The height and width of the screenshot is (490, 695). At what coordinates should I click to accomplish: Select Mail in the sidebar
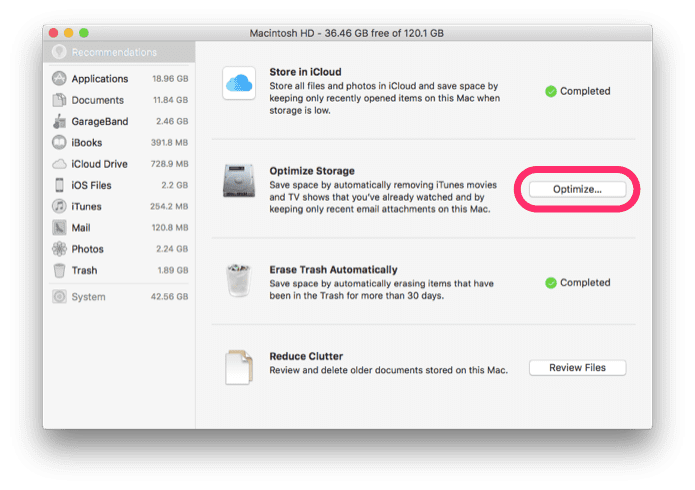120,227
